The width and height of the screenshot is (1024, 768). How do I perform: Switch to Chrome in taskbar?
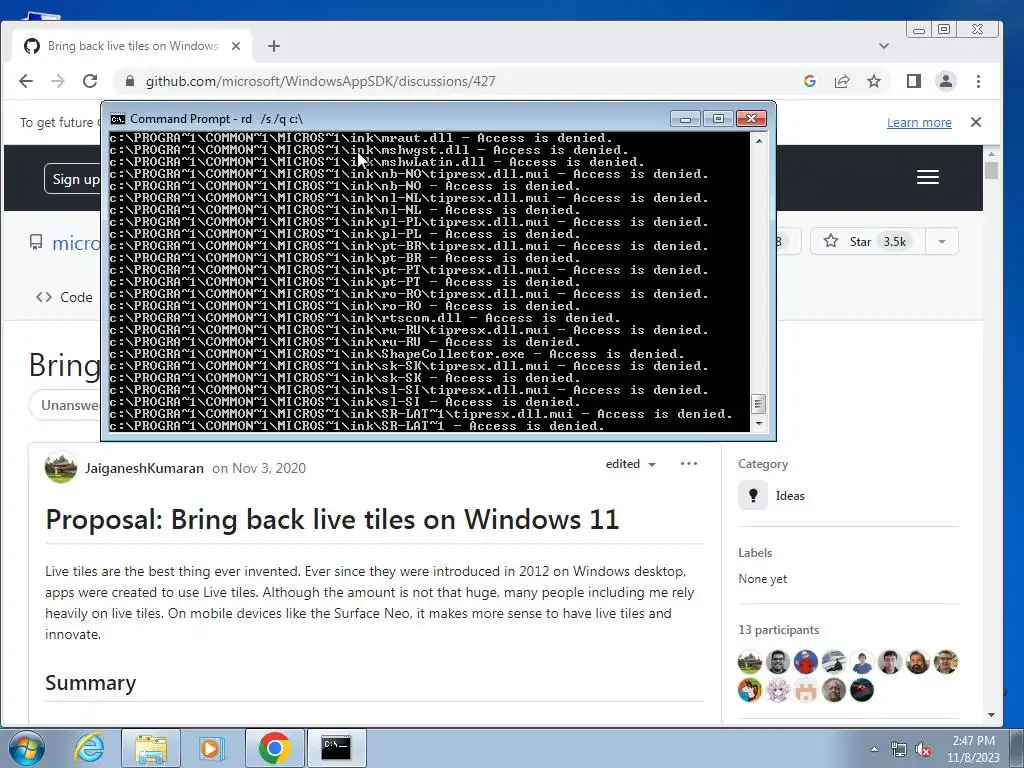(x=274, y=748)
